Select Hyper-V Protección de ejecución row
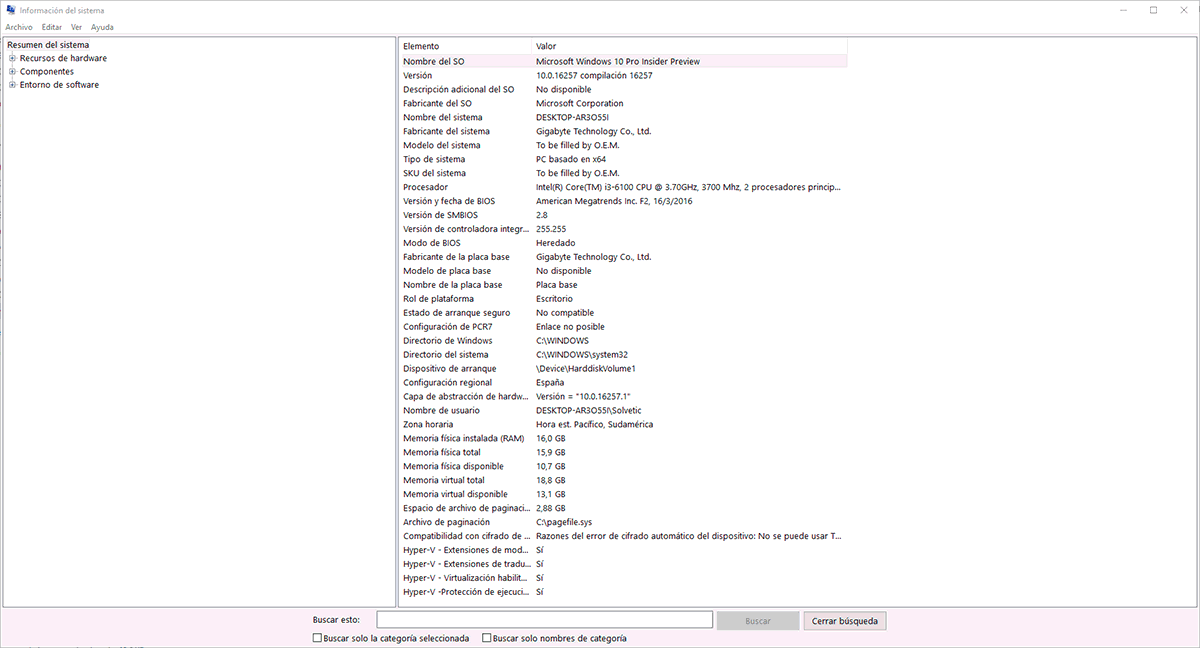Image resolution: width=1200 pixels, height=648 pixels. pyautogui.click(x=623, y=592)
